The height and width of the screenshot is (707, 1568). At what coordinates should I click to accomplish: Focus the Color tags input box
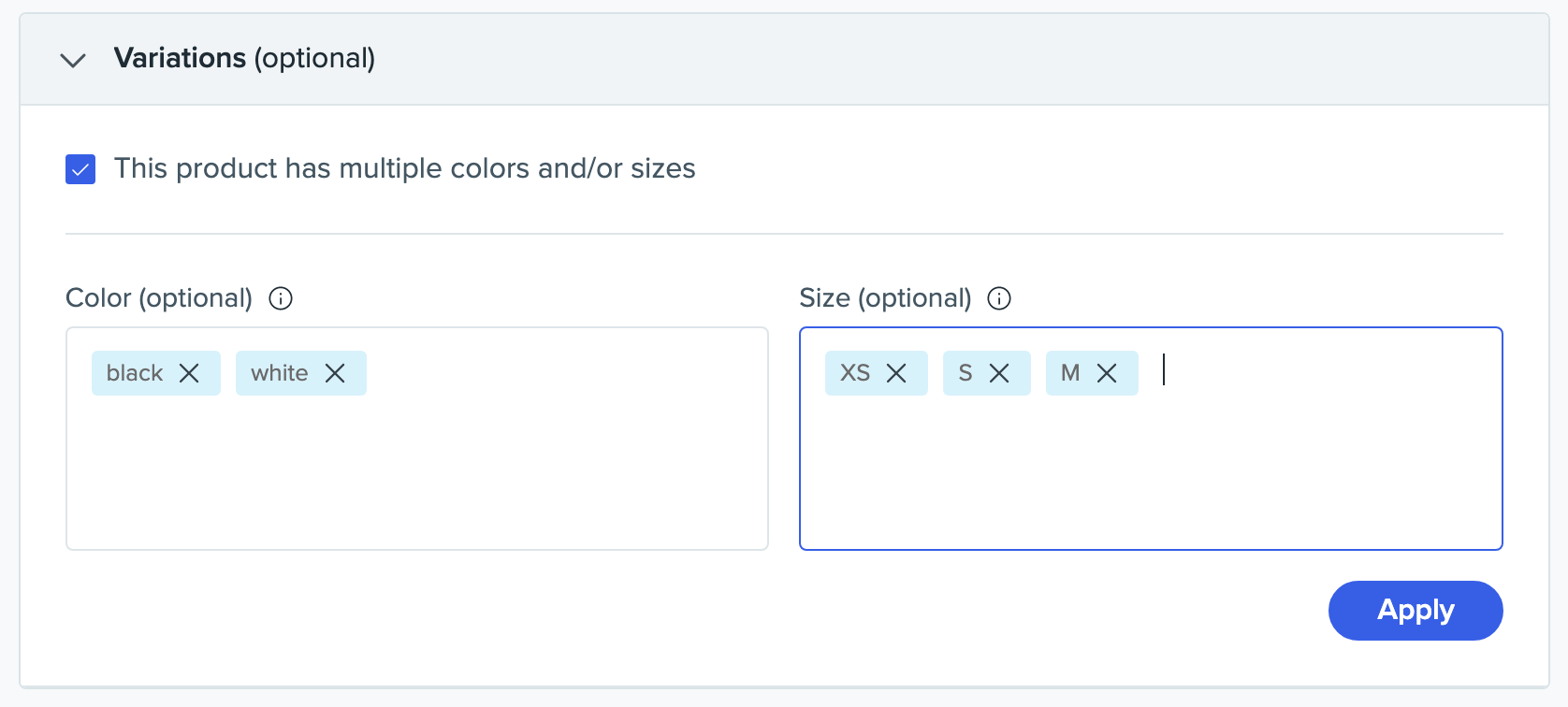[x=417, y=468]
